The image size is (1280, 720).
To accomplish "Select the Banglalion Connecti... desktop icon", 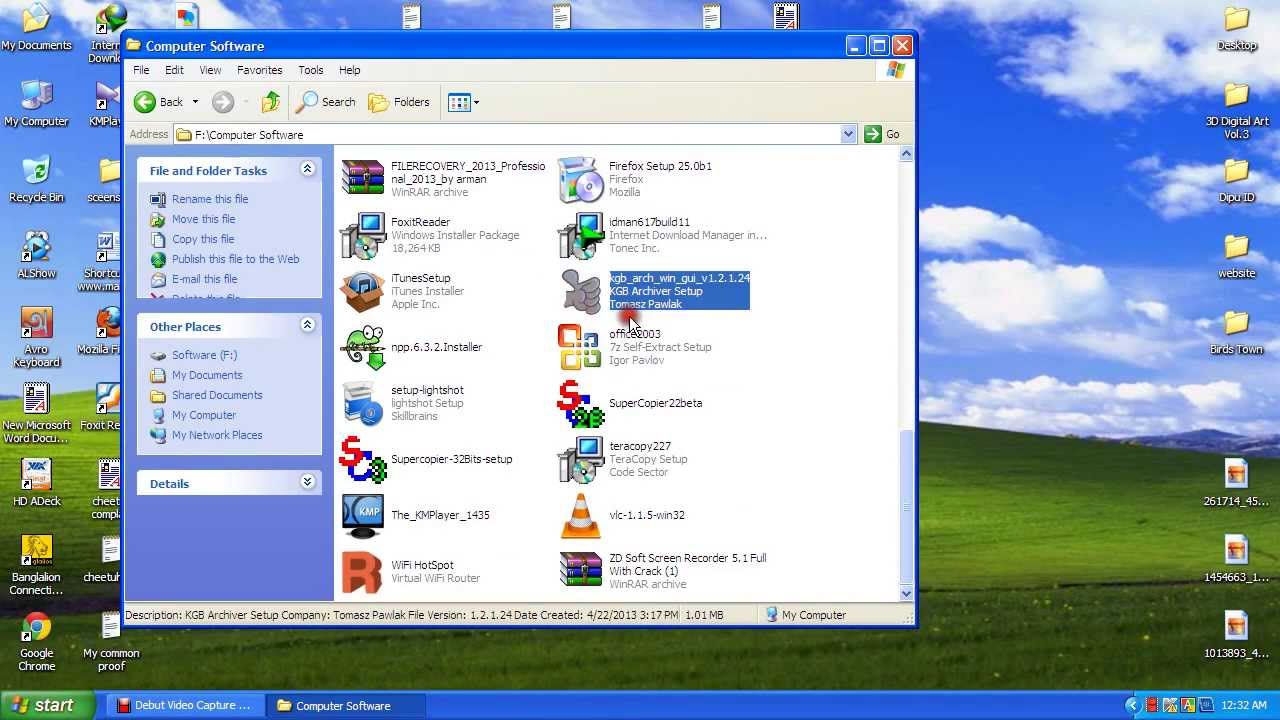I will tap(36, 552).
